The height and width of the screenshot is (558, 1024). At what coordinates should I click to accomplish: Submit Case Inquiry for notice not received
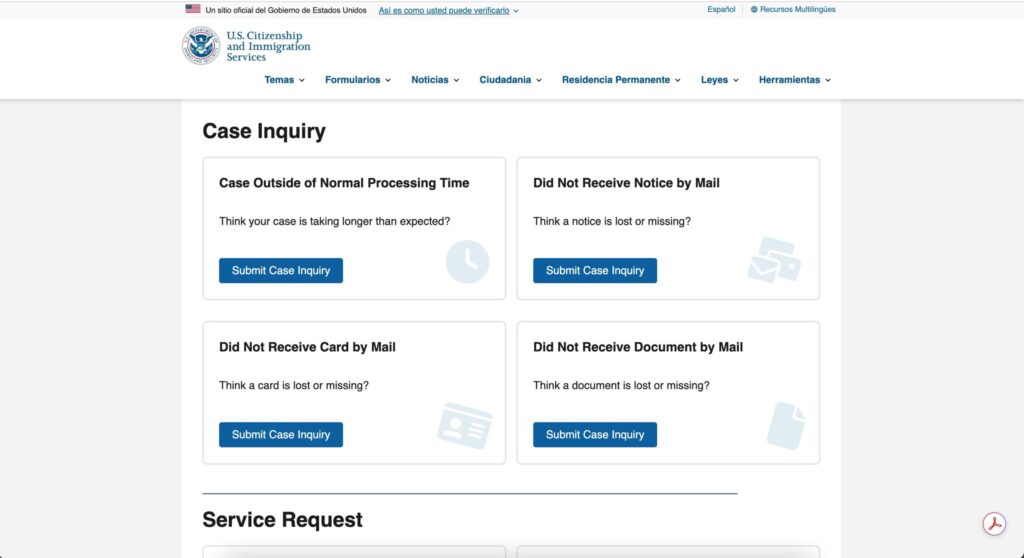pyautogui.click(x=595, y=271)
